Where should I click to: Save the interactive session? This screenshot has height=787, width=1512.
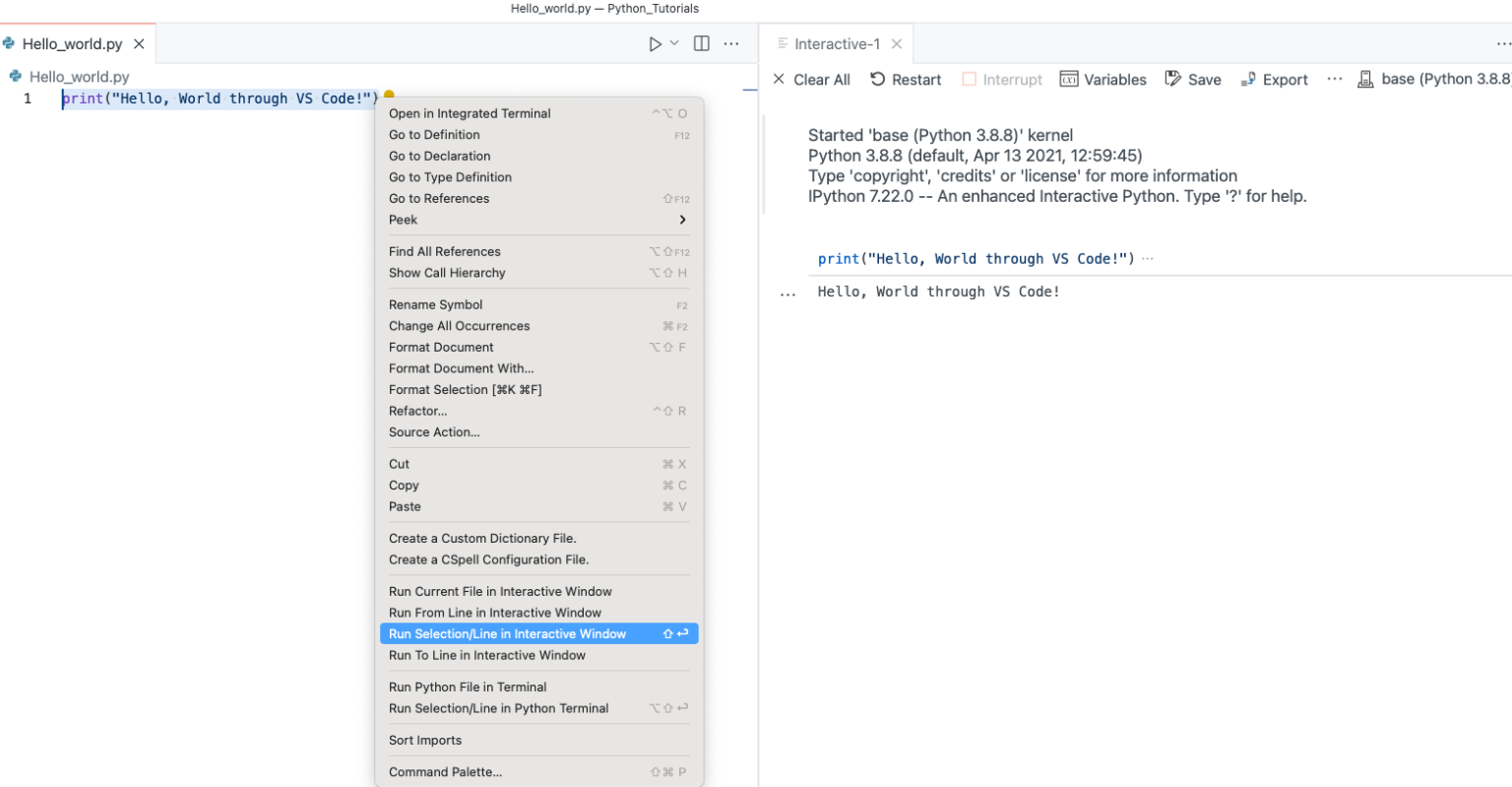[1193, 79]
